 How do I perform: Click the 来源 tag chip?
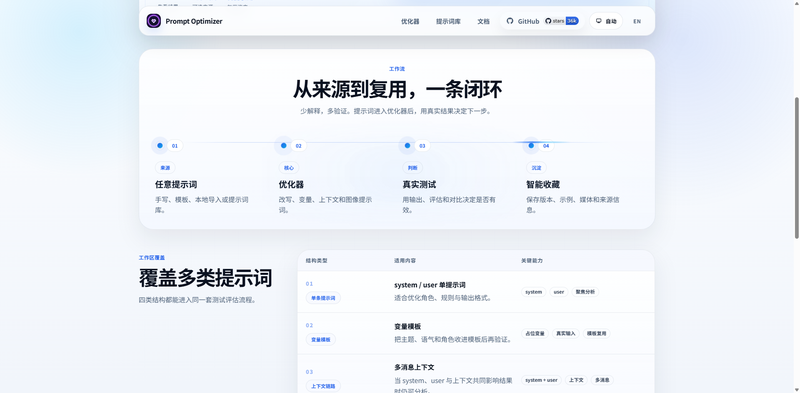tap(165, 167)
